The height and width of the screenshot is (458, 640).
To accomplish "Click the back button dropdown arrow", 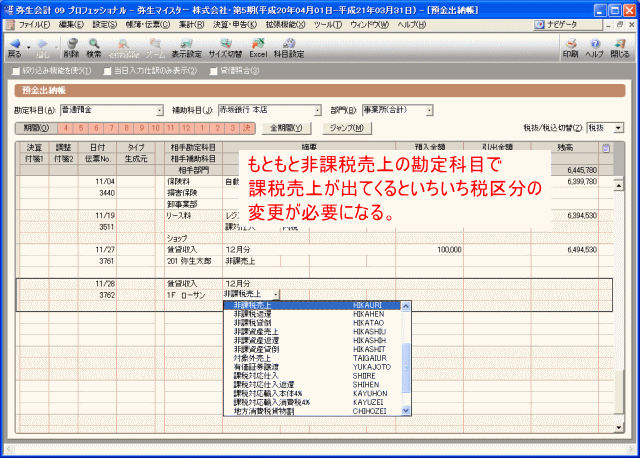I will [x=29, y=47].
